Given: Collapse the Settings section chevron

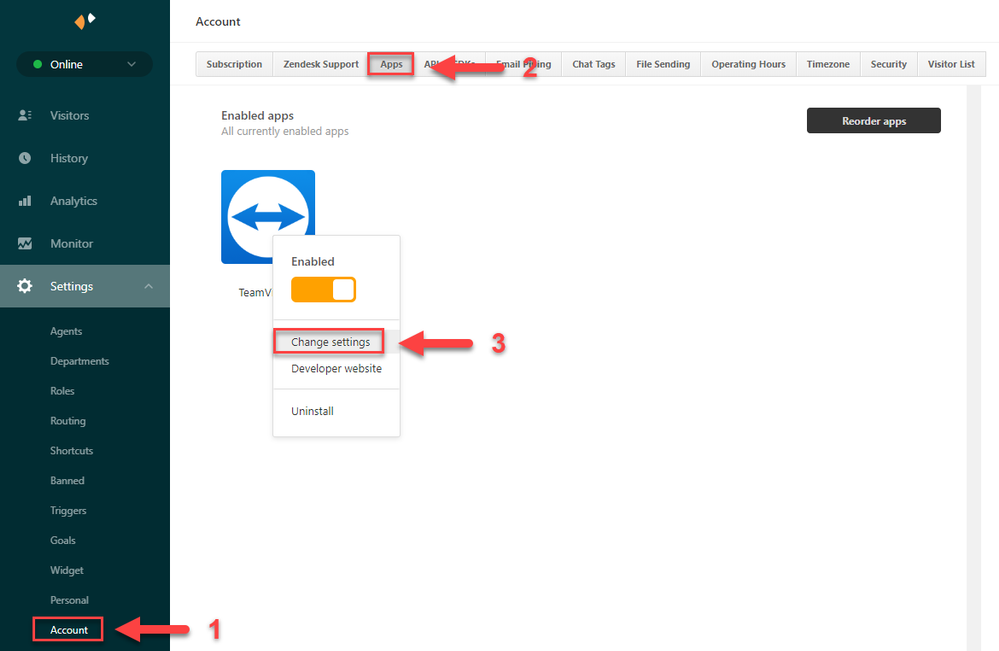Looking at the screenshot, I should click(150, 285).
